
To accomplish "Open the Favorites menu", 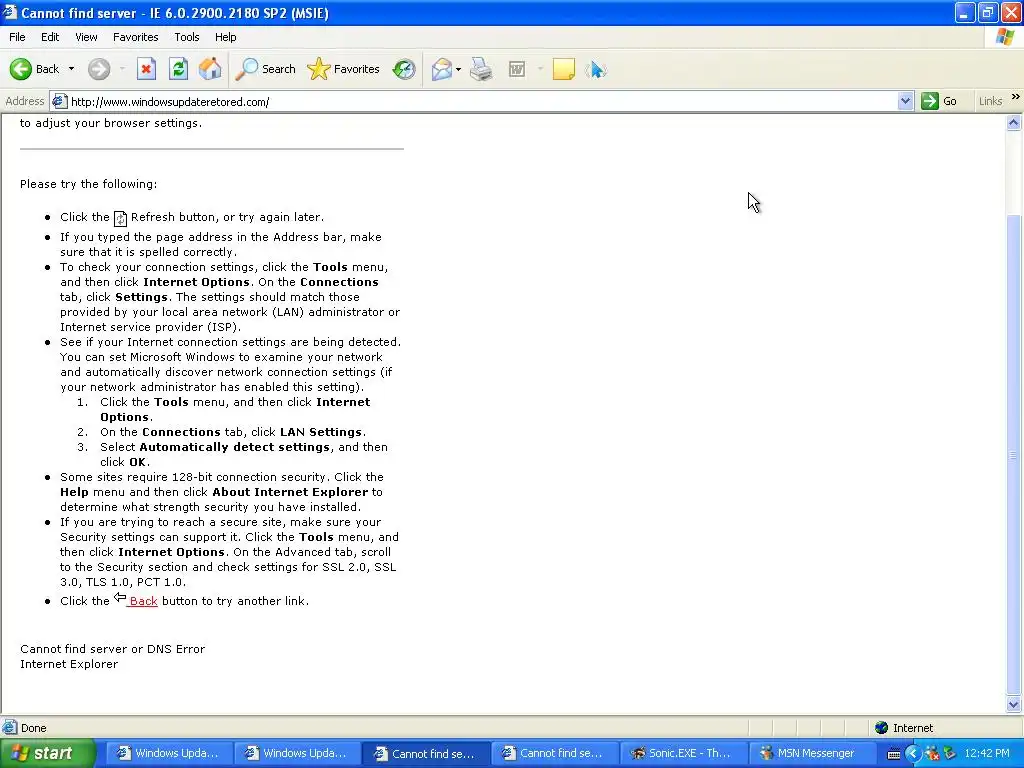I will (135, 37).
